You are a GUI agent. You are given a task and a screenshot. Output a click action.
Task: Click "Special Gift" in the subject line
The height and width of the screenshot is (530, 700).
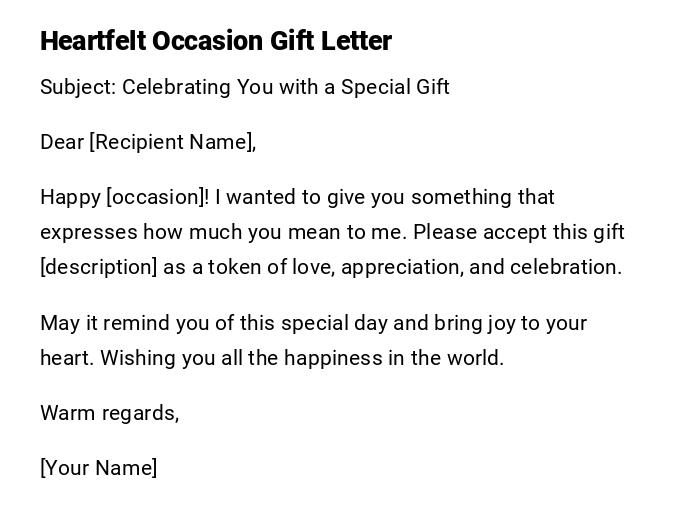tap(395, 87)
